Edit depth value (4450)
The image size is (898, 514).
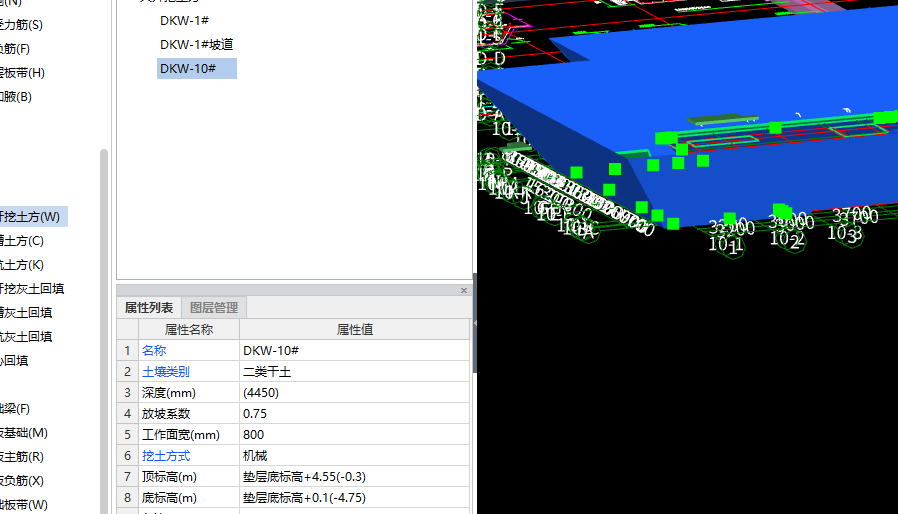(x=355, y=393)
